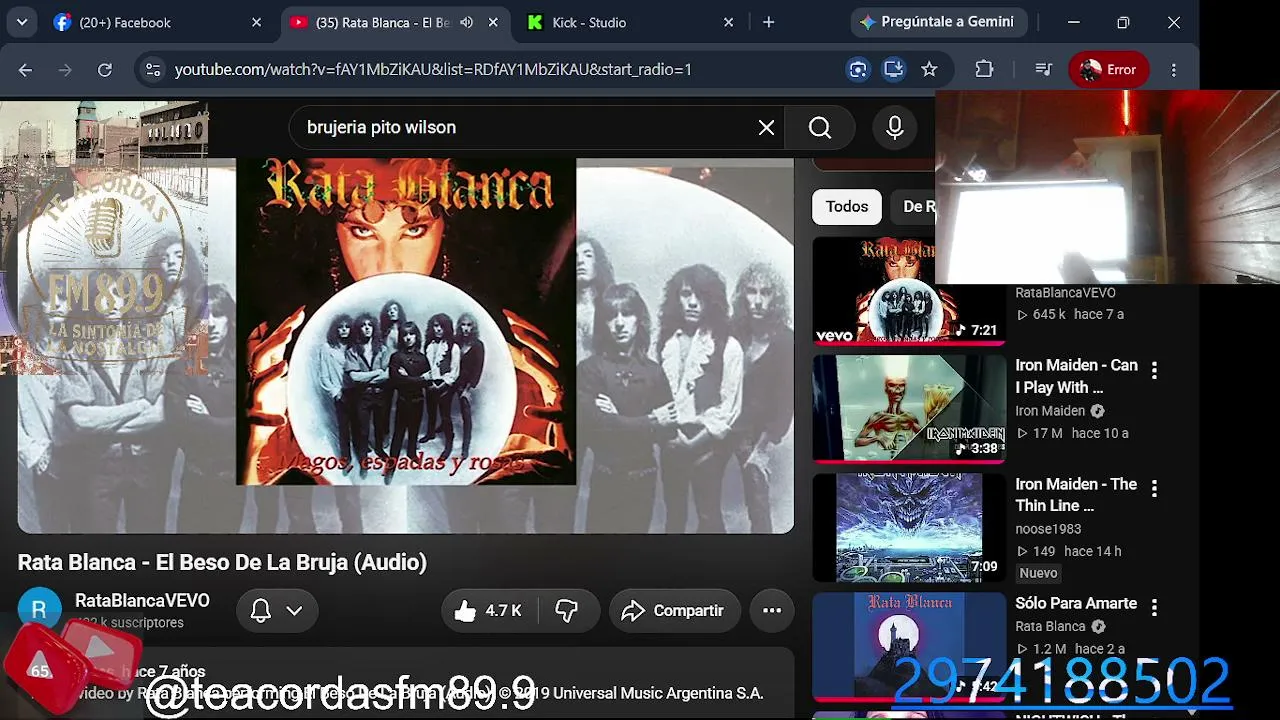1280x720 pixels.
Task: Go forward with the browser arrow
Action: pyautogui.click(x=65, y=69)
